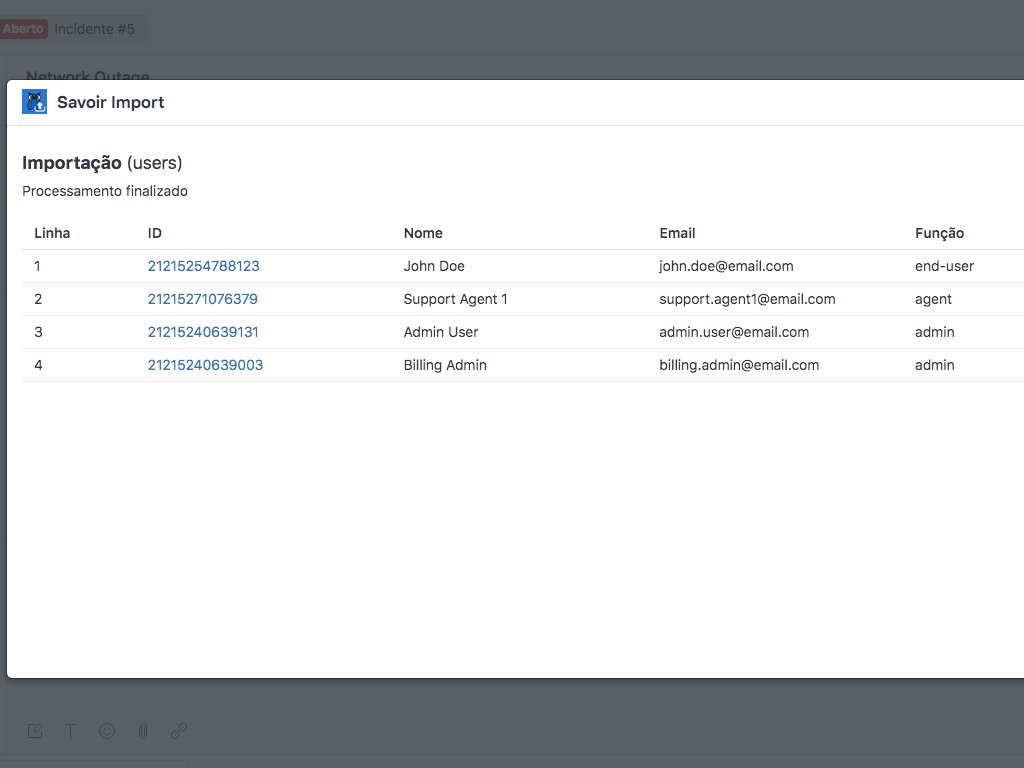Click the Linha column header

click(52, 233)
